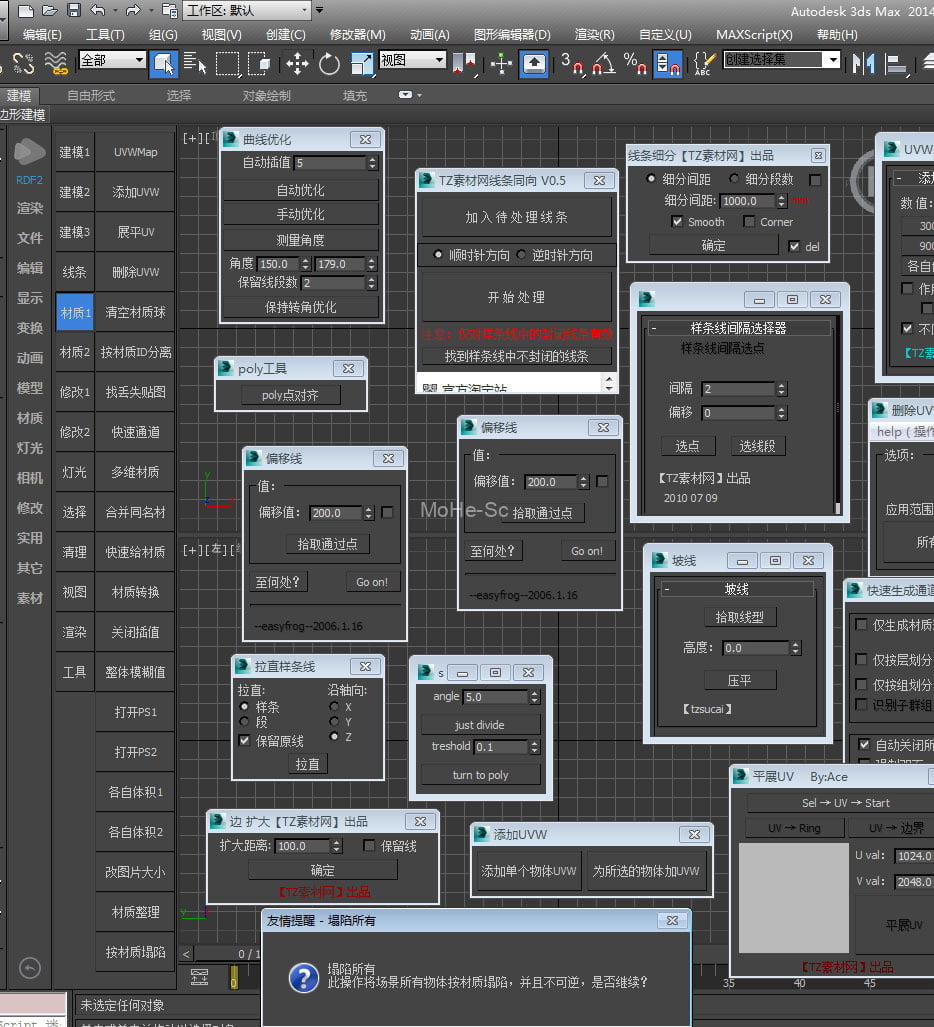The image size is (934, 1027).
Task: Open the 全部 selection filter dropdown
Action: [112, 60]
